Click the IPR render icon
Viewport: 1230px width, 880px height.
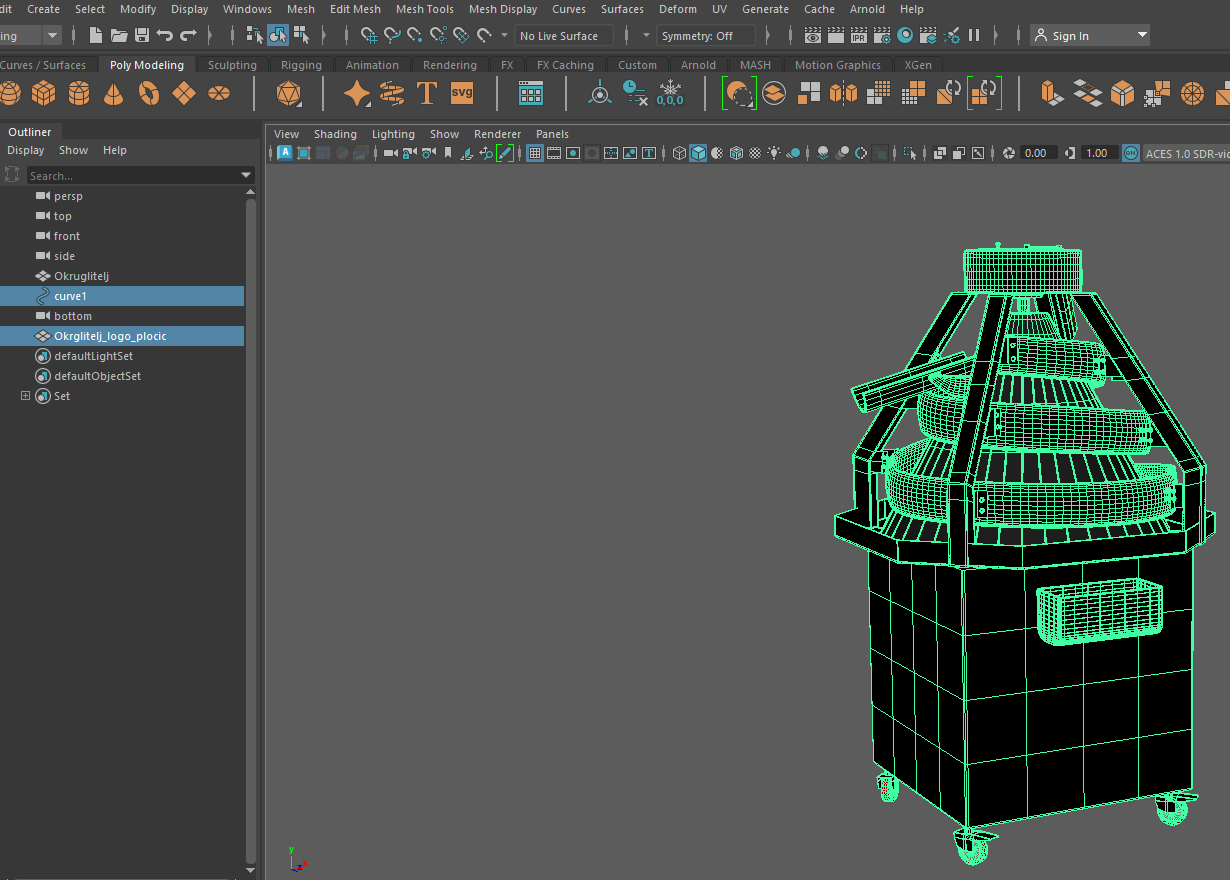pos(858,36)
